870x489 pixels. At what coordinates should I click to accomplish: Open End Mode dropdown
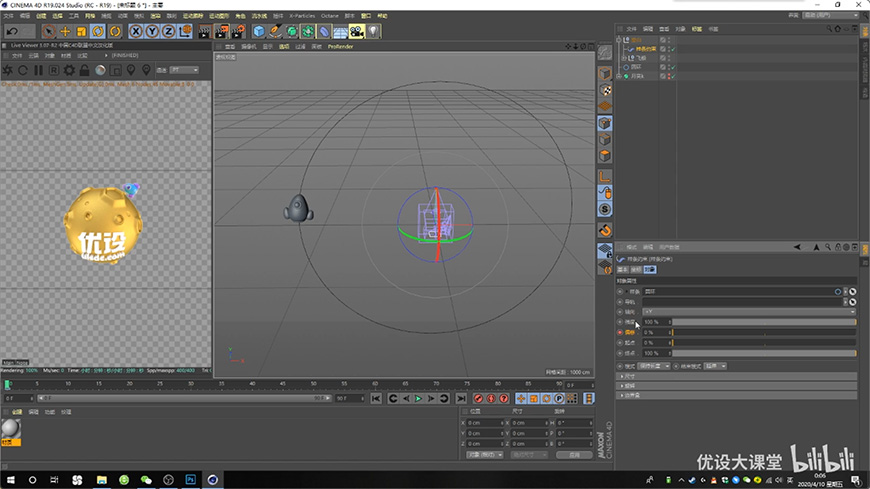pos(715,366)
